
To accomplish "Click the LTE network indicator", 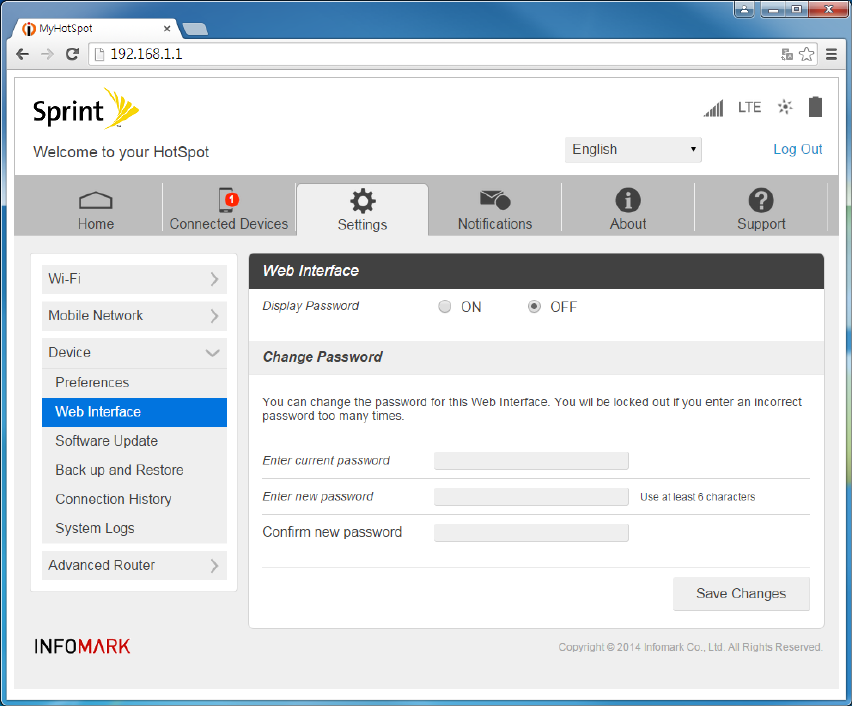I will (749, 108).
